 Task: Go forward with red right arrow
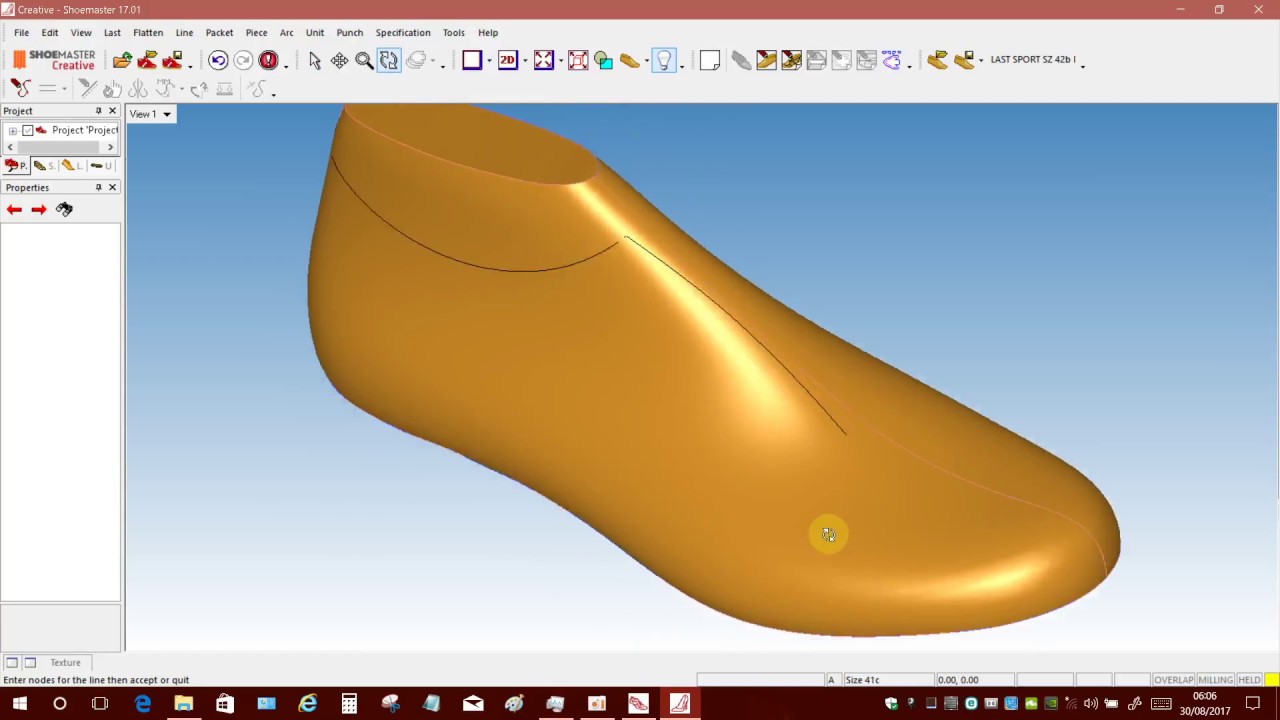[x=38, y=209]
